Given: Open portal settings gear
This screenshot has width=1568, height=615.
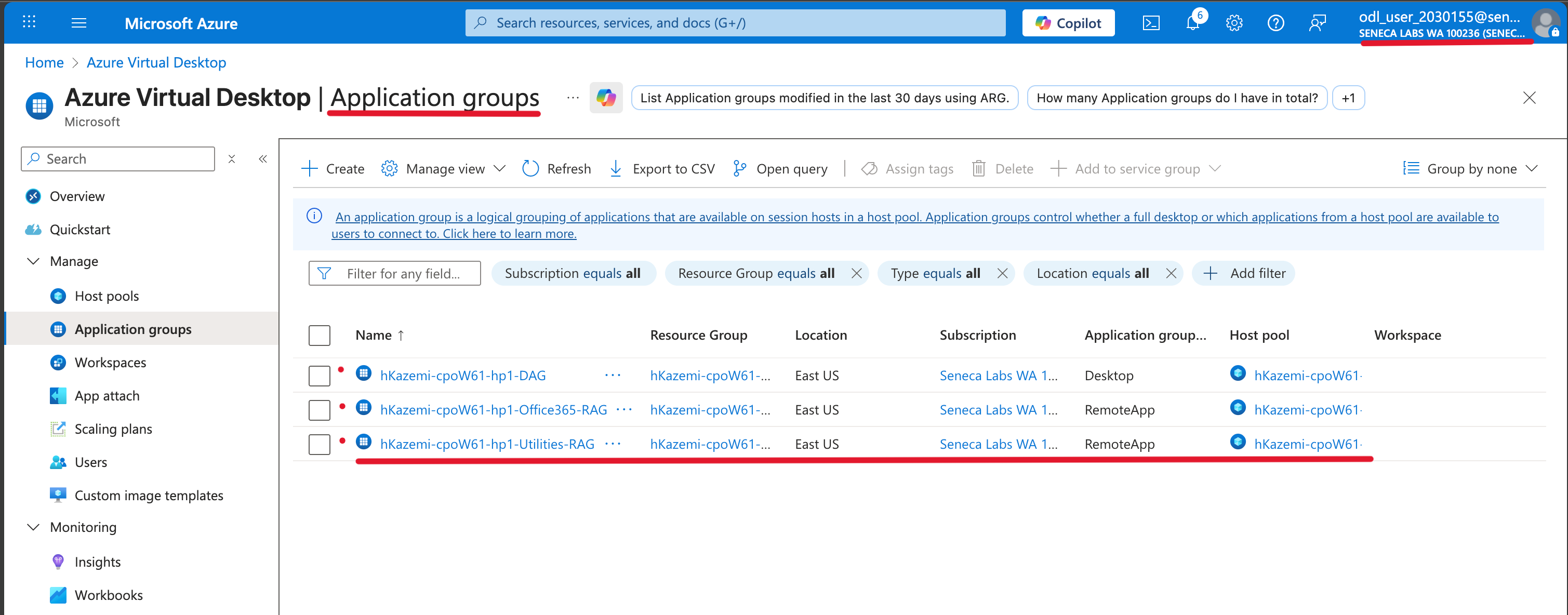Looking at the screenshot, I should (x=1234, y=23).
